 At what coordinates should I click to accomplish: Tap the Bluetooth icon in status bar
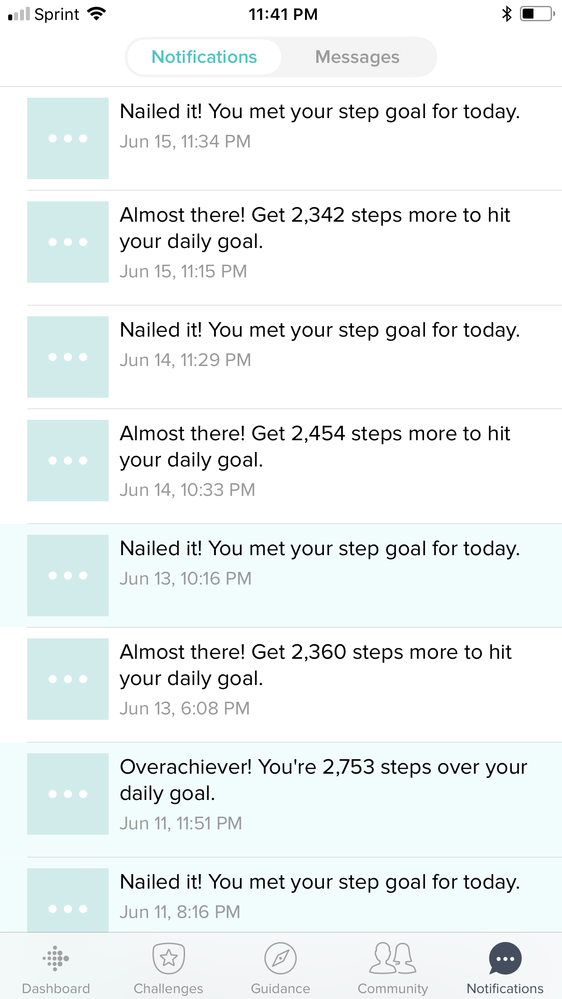(x=507, y=13)
